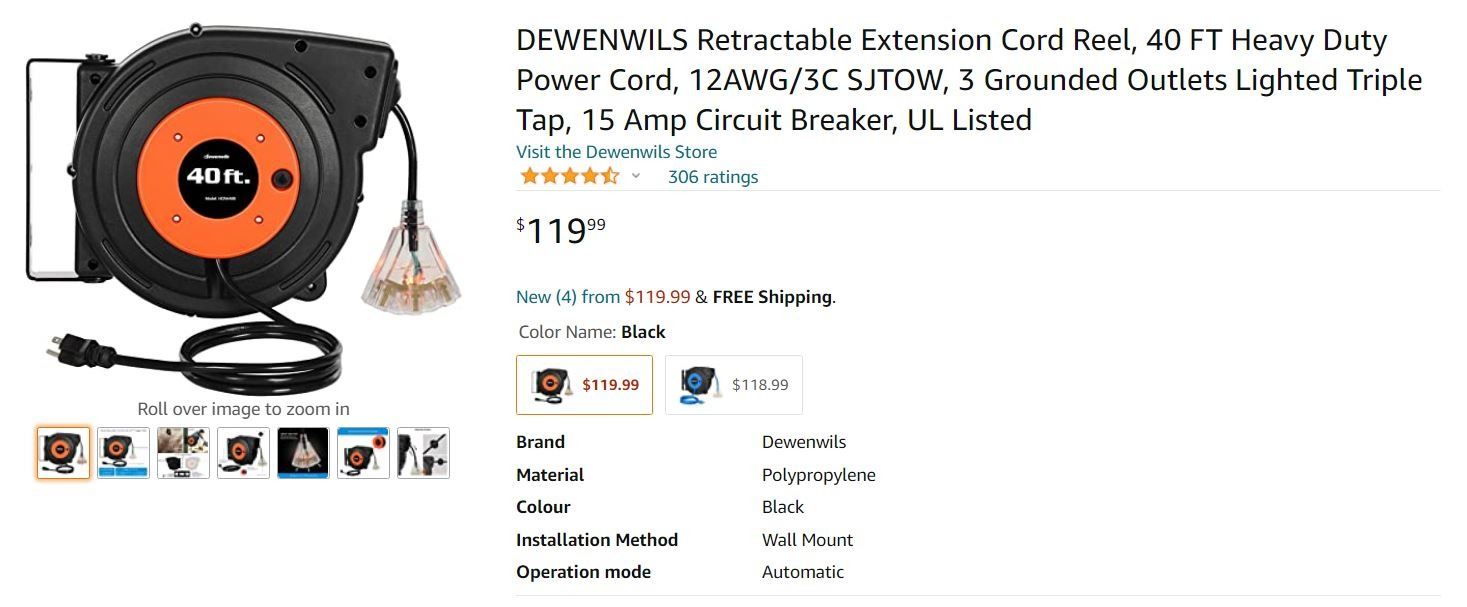Image resolution: width=1467 pixels, height=607 pixels.
Task: View the third thumbnail showing installation photos
Action: click(183, 453)
